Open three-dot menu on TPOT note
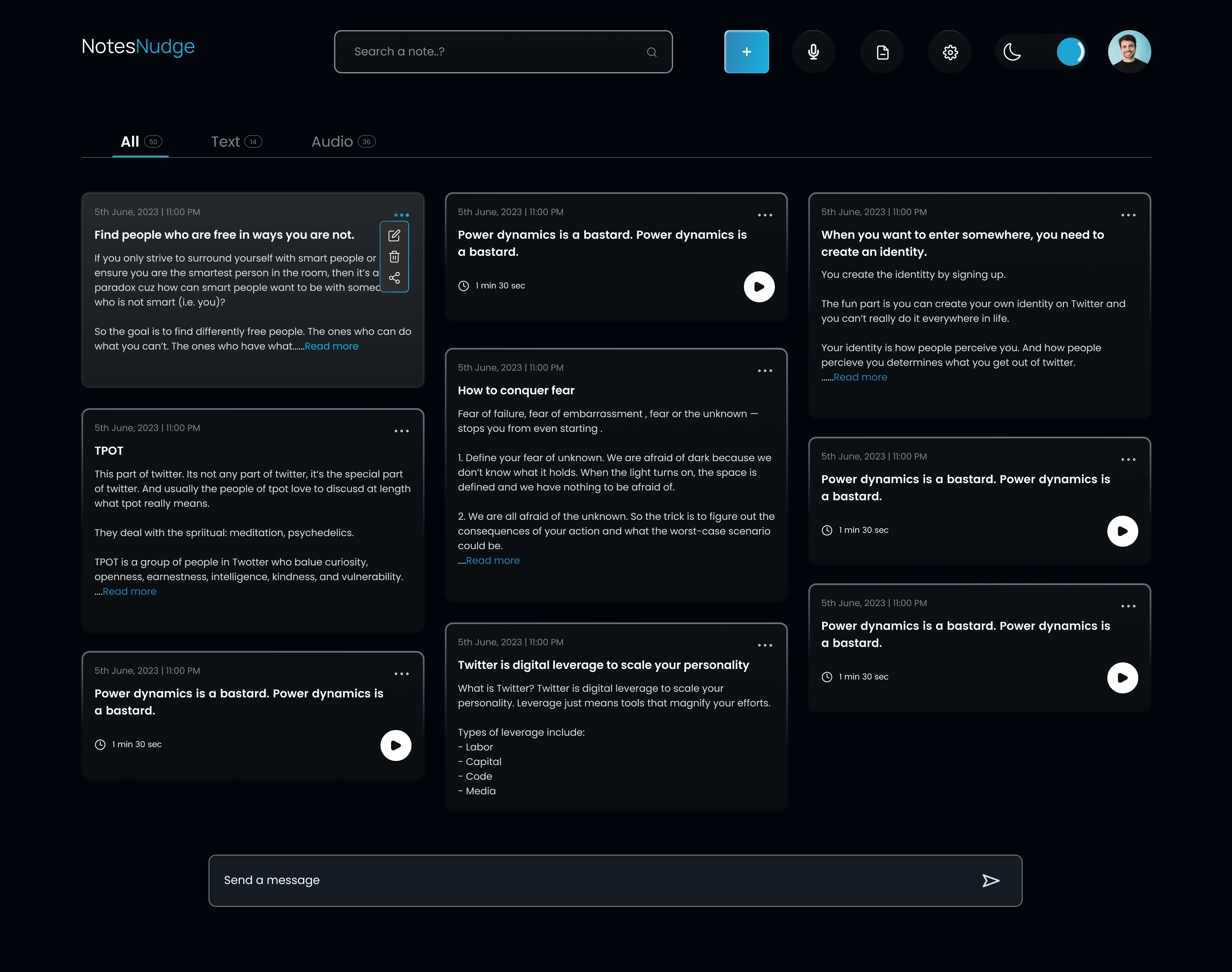1232x972 pixels. coord(401,431)
